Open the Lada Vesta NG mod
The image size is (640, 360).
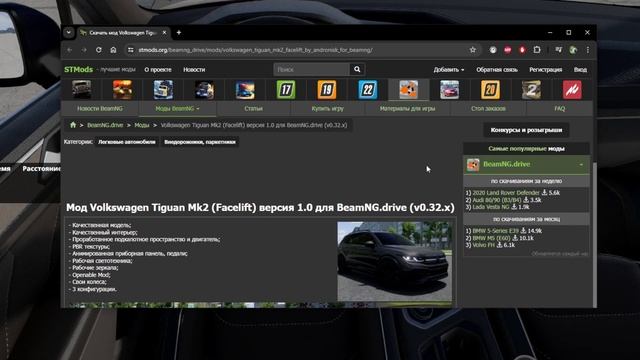[491, 207]
